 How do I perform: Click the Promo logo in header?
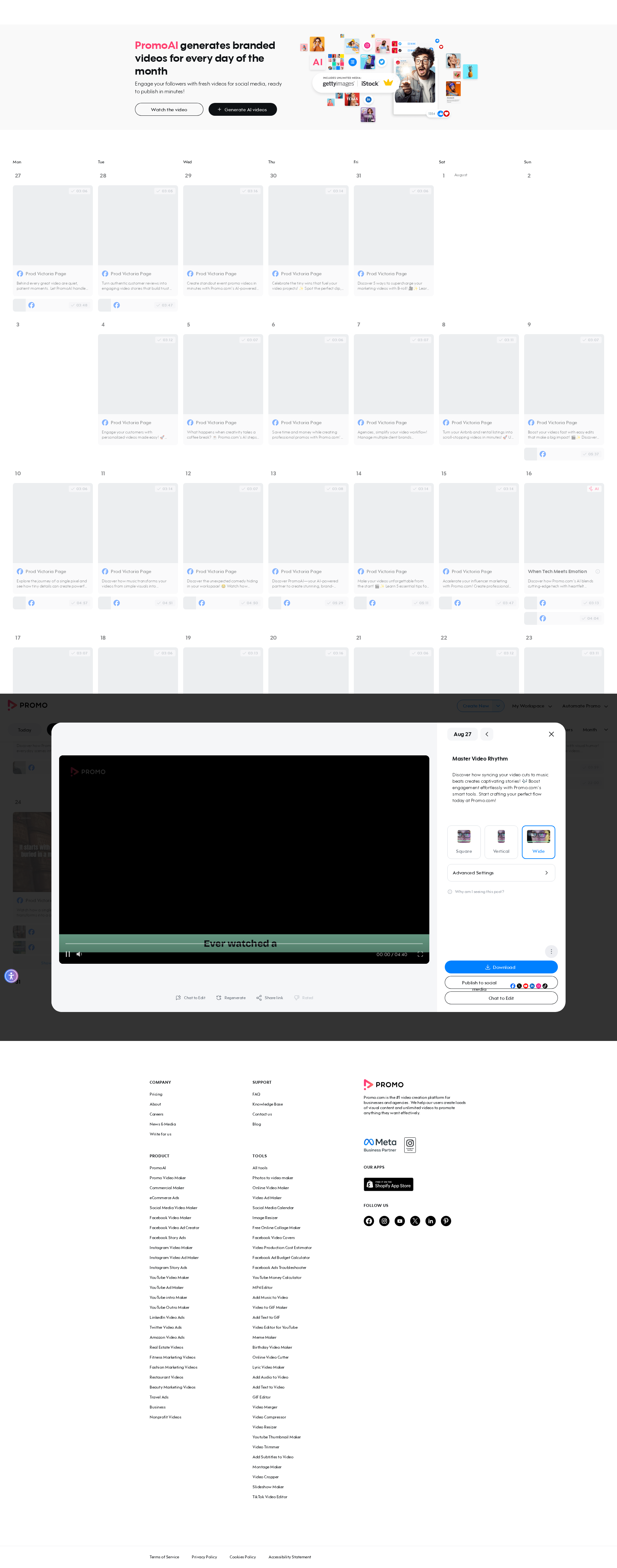click(x=27, y=705)
